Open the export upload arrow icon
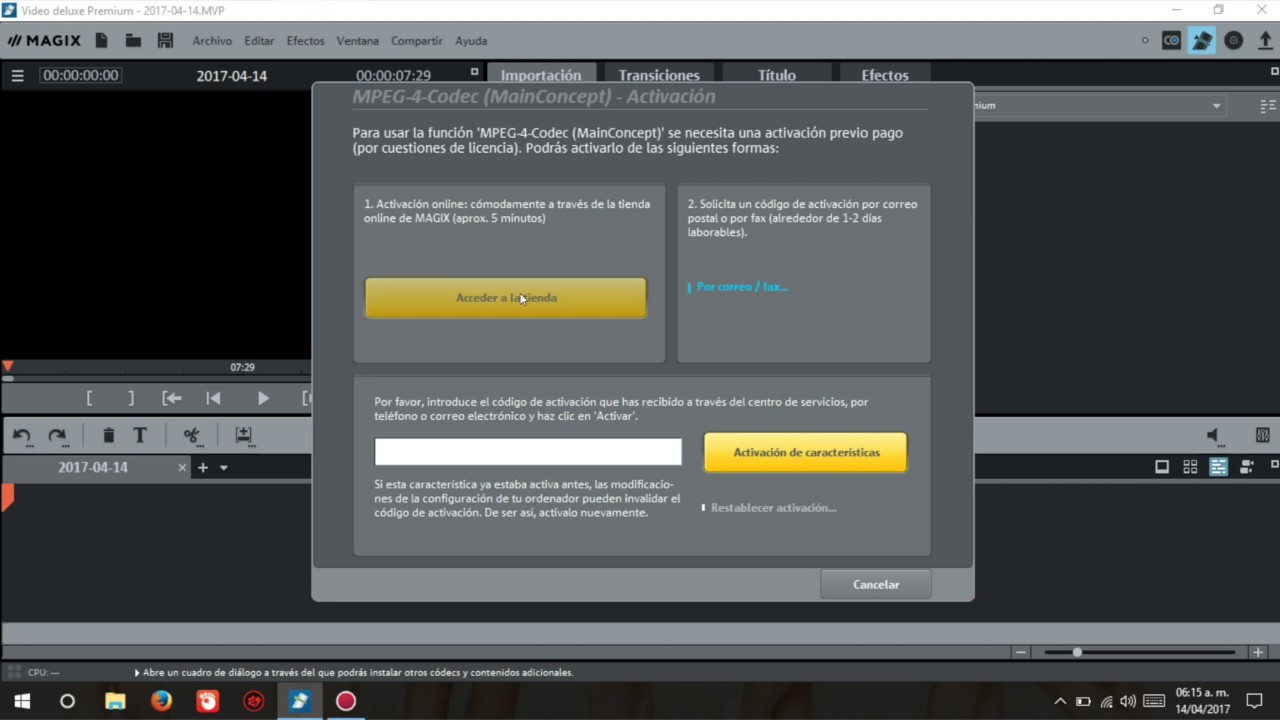 (x=1265, y=41)
